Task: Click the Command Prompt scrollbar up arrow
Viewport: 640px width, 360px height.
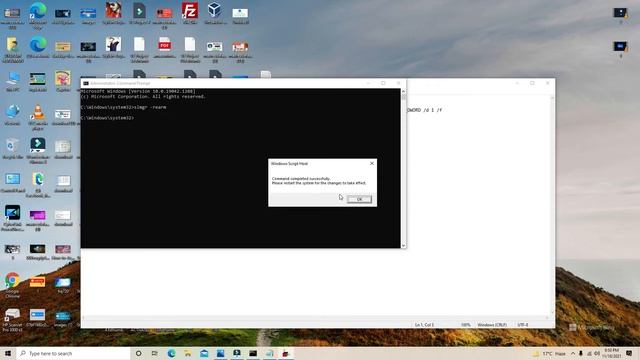Action: coord(404,91)
